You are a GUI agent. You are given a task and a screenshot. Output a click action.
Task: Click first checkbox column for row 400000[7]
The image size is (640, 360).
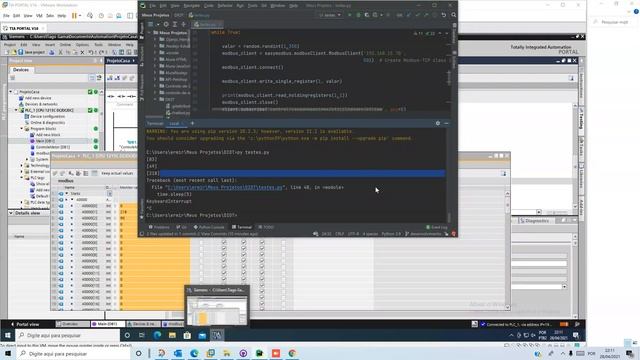[201, 249]
